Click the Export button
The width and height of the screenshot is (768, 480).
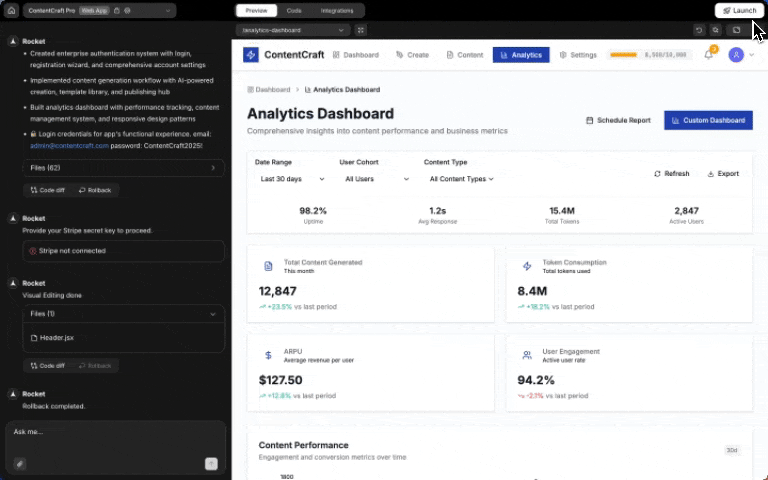coord(723,173)
